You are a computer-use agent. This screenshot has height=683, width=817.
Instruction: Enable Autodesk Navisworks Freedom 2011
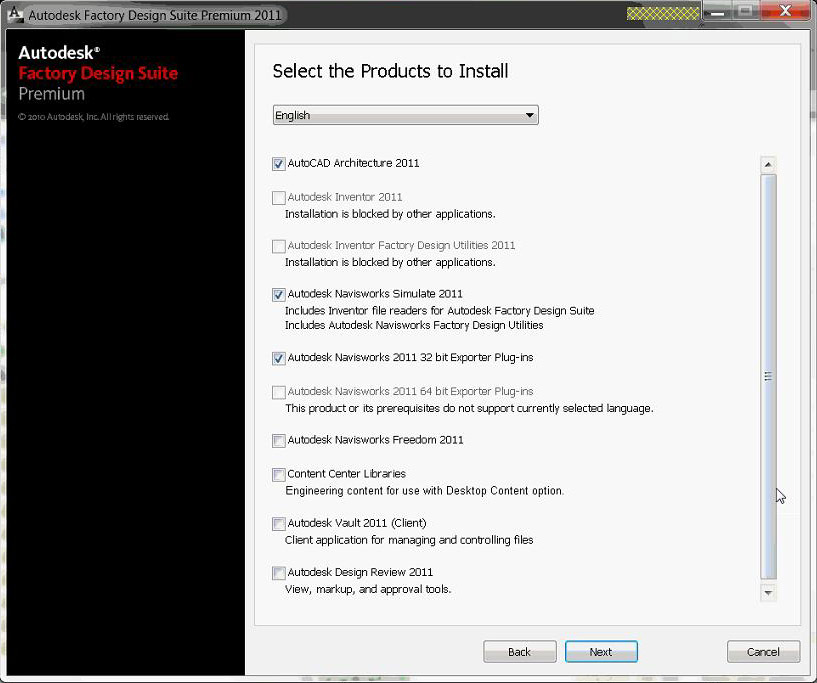pos(278,440)
